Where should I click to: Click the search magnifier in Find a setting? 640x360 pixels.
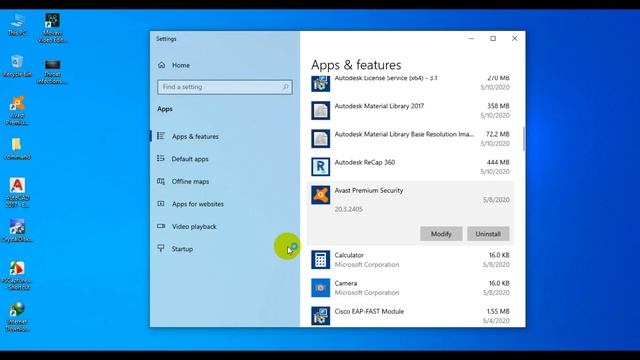(x=285, y=87)
